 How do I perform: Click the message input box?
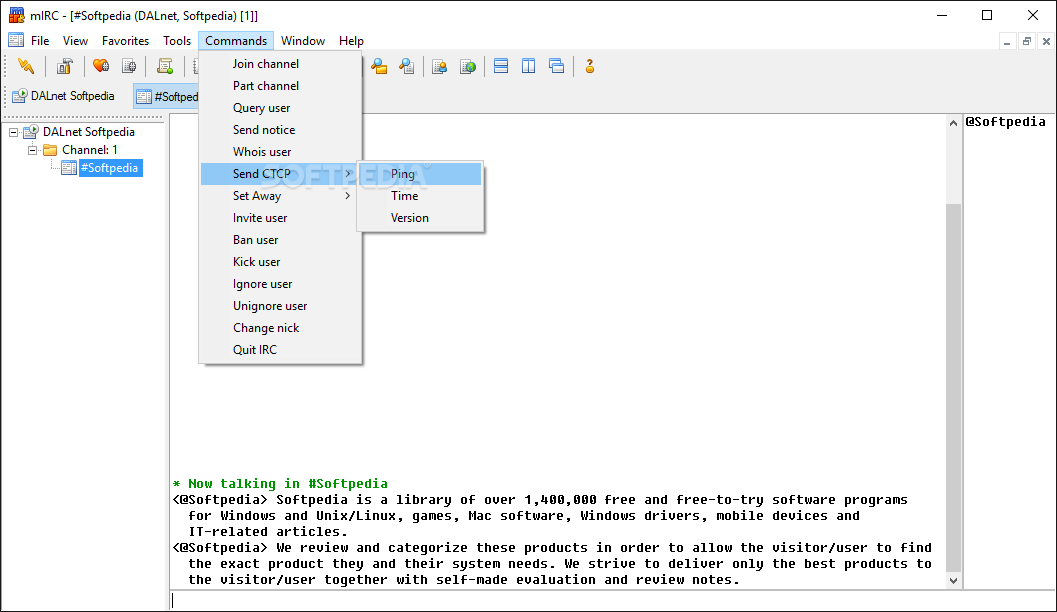click(612, 601)
